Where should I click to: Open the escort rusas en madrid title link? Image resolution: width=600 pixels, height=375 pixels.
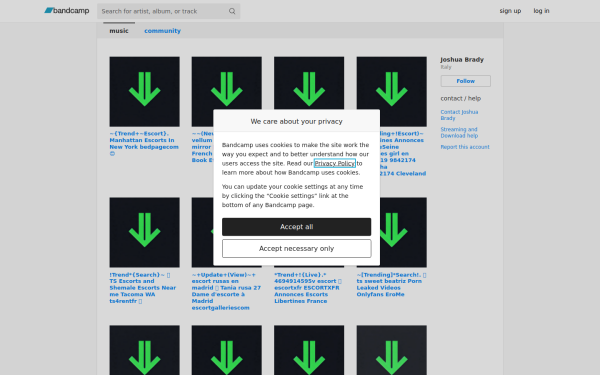(x=226, y=291)
